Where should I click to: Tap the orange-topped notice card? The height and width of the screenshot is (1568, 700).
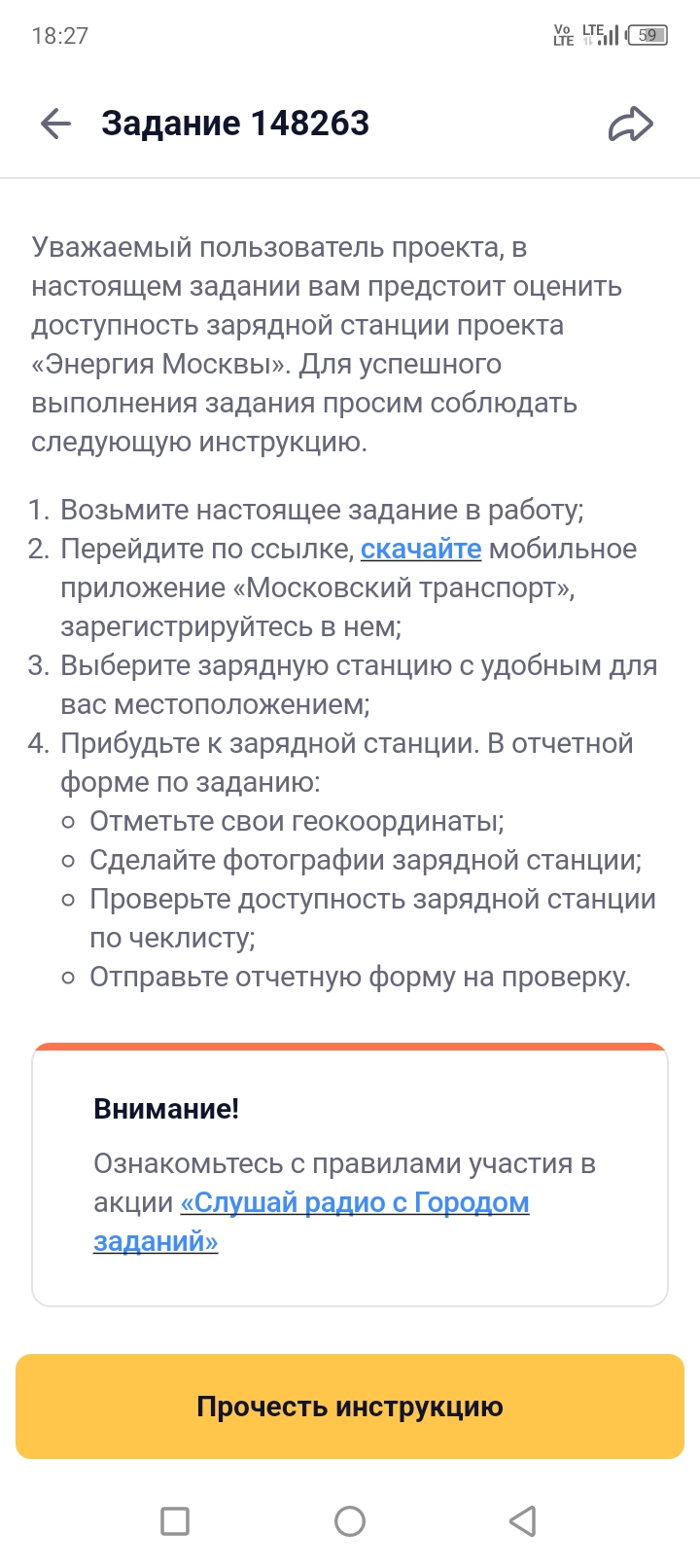click(350, 1174)
